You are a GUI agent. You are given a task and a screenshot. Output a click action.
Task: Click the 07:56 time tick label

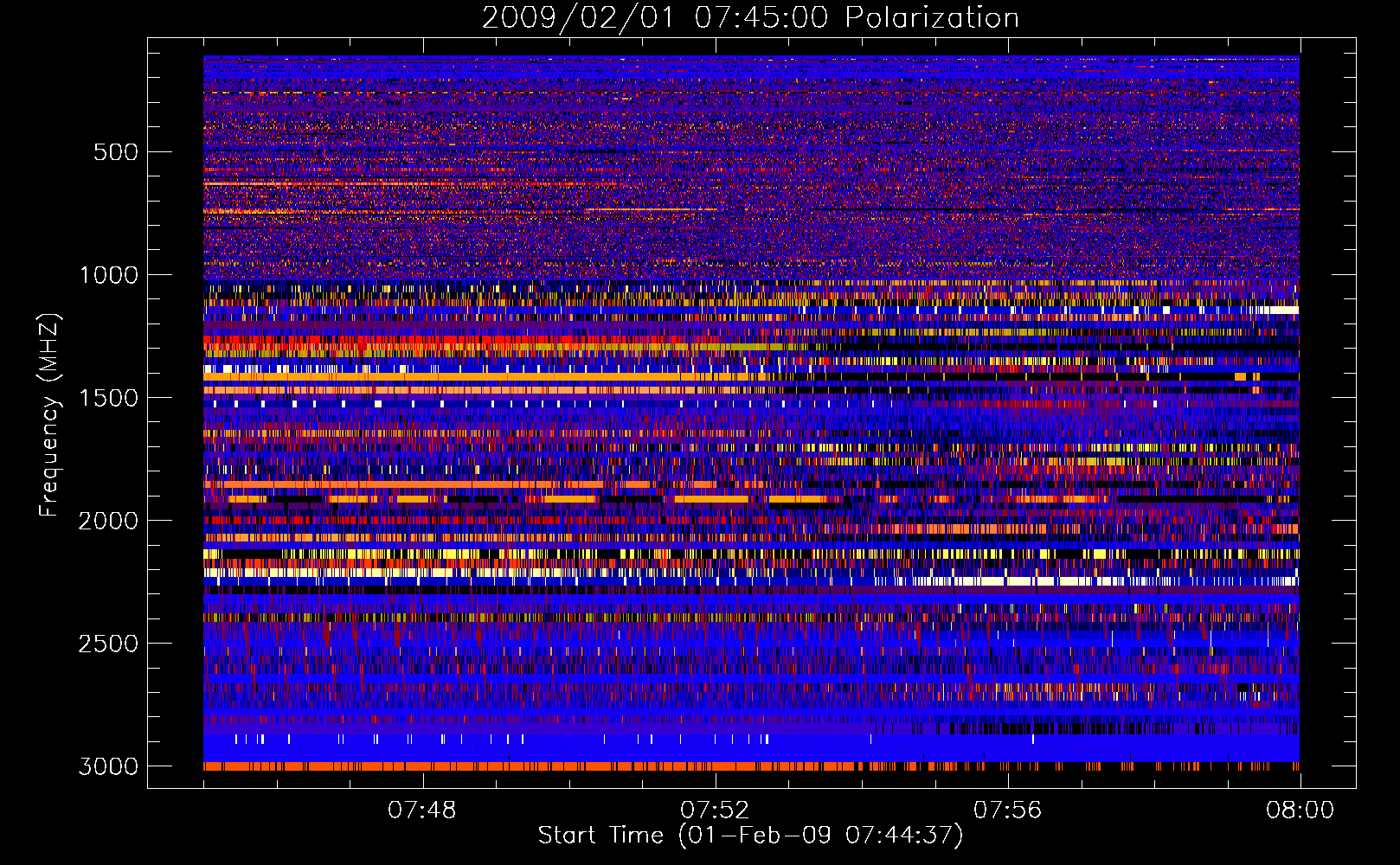point(1007,811)
